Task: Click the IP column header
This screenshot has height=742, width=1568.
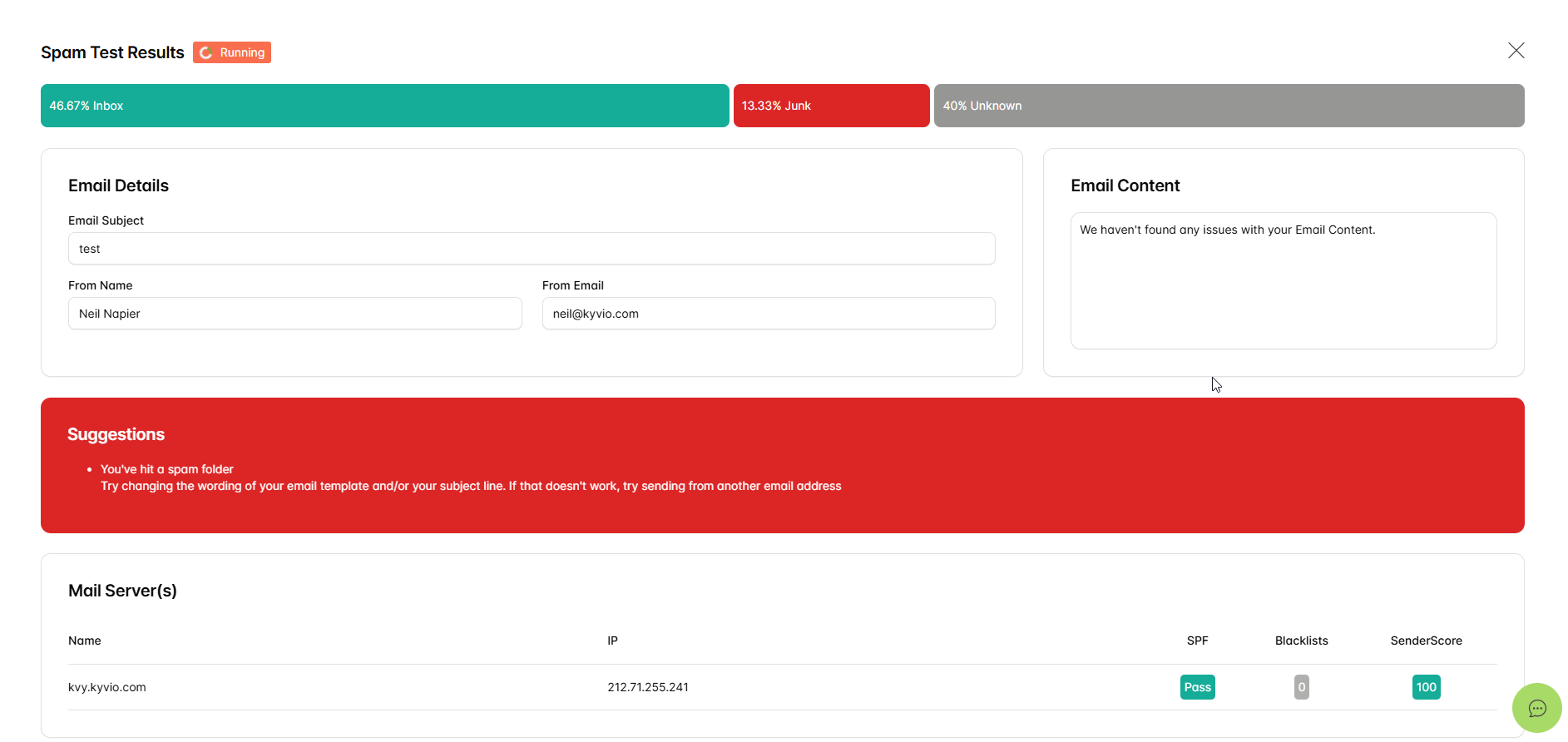Action: [x=612, y=641]
